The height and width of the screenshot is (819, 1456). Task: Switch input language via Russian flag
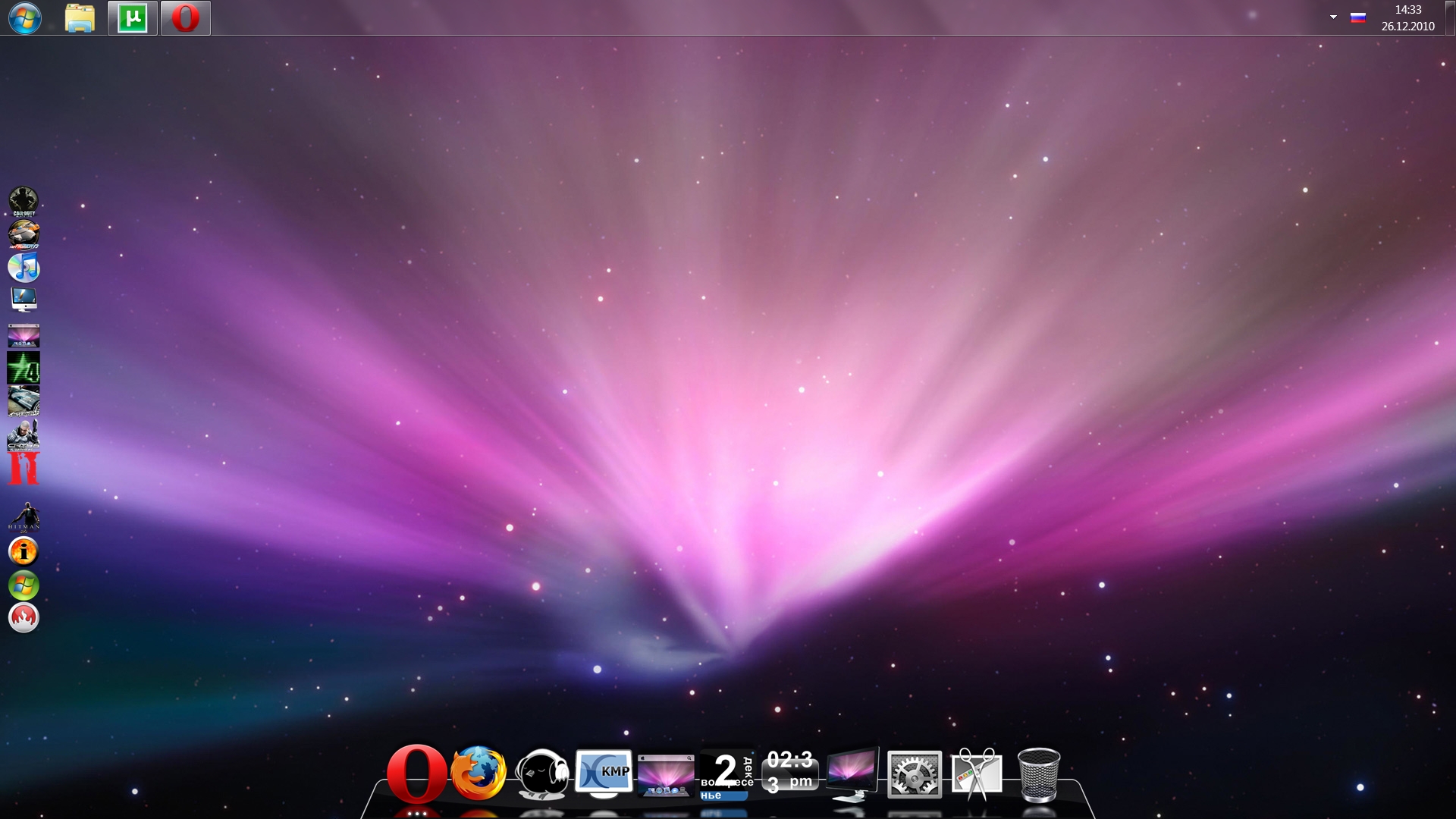[1357, 17]
